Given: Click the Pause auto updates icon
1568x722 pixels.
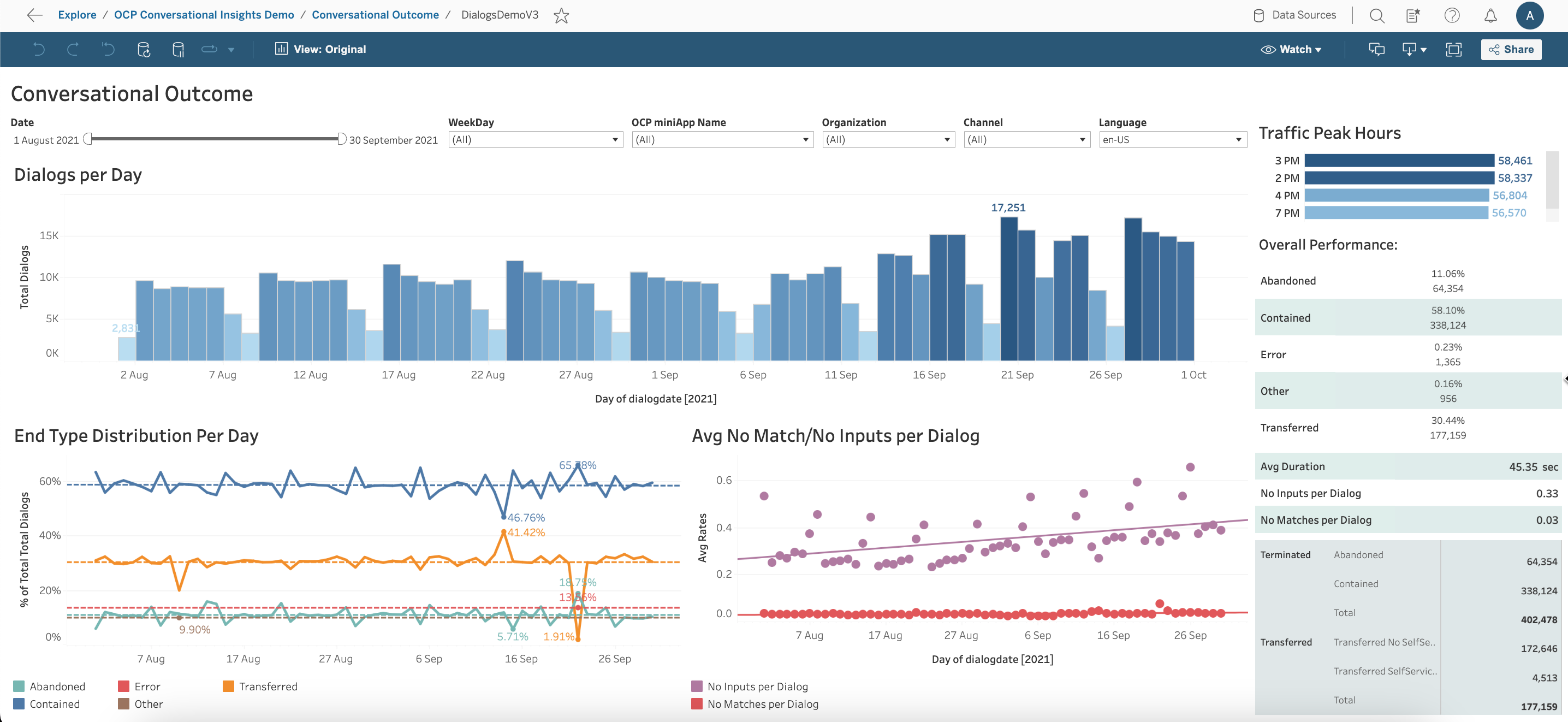Looking at the screenshot, I should (179, 49).
